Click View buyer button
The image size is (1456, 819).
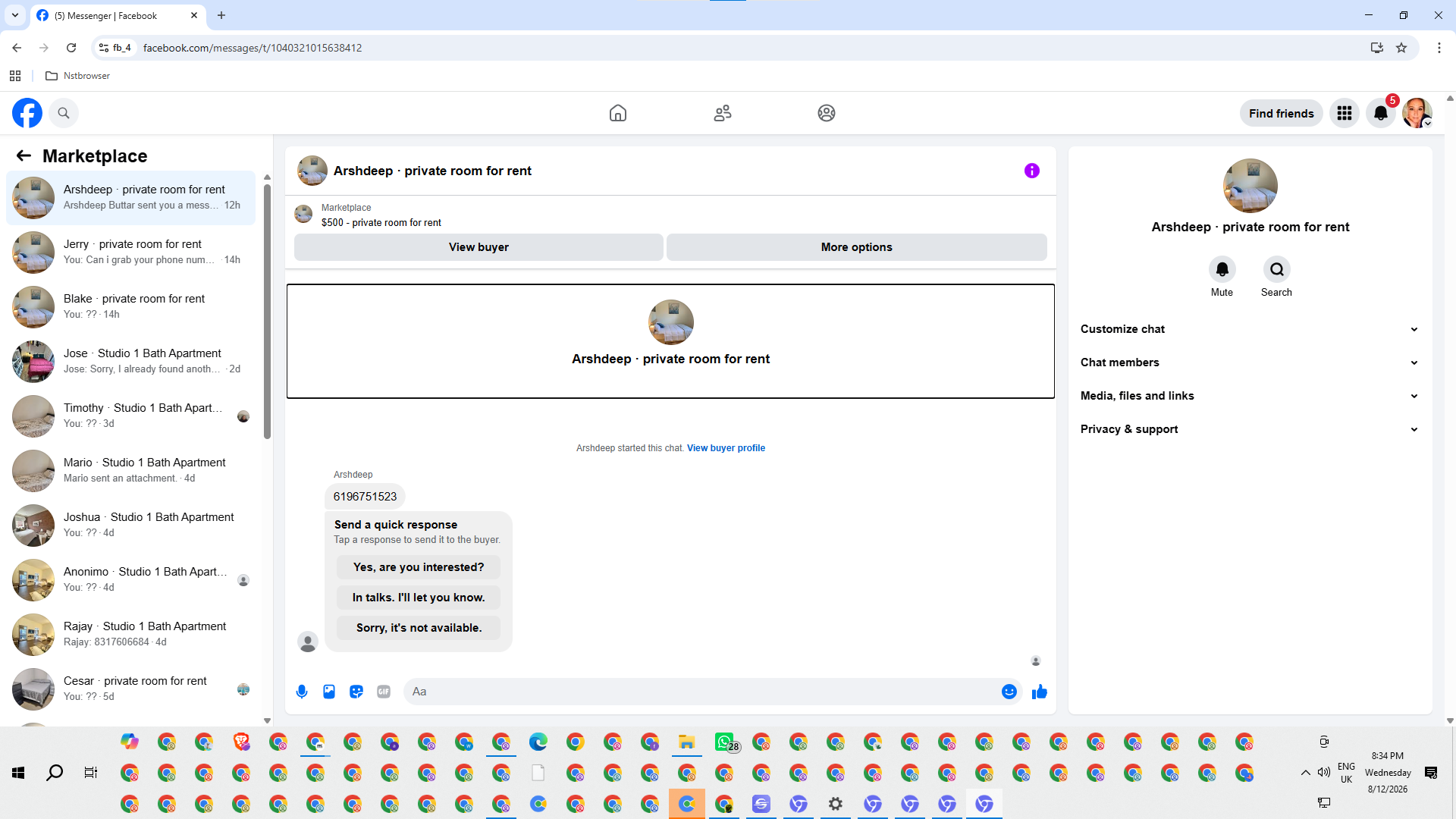coord(479,247)
